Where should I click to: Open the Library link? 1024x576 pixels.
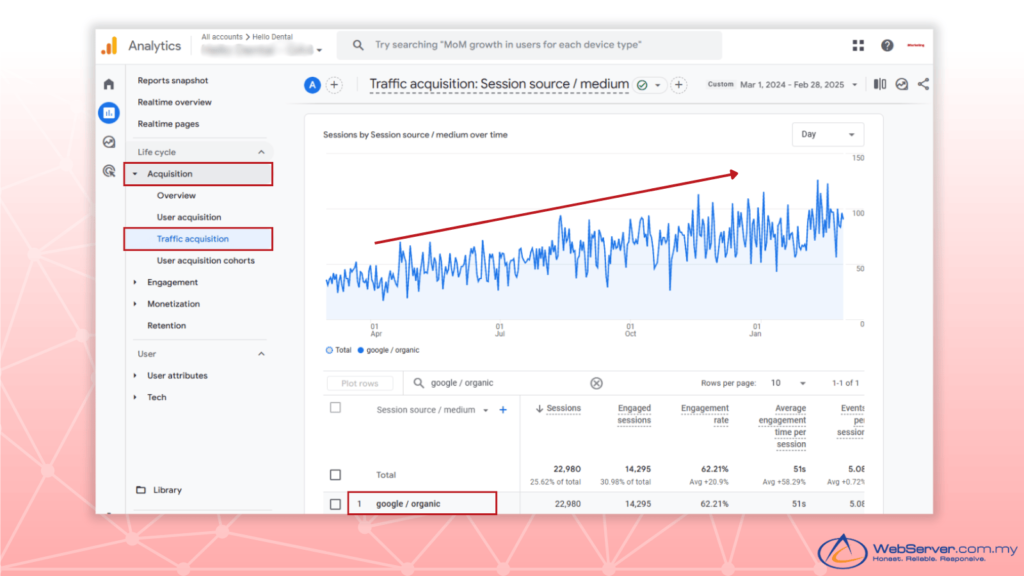167,490
